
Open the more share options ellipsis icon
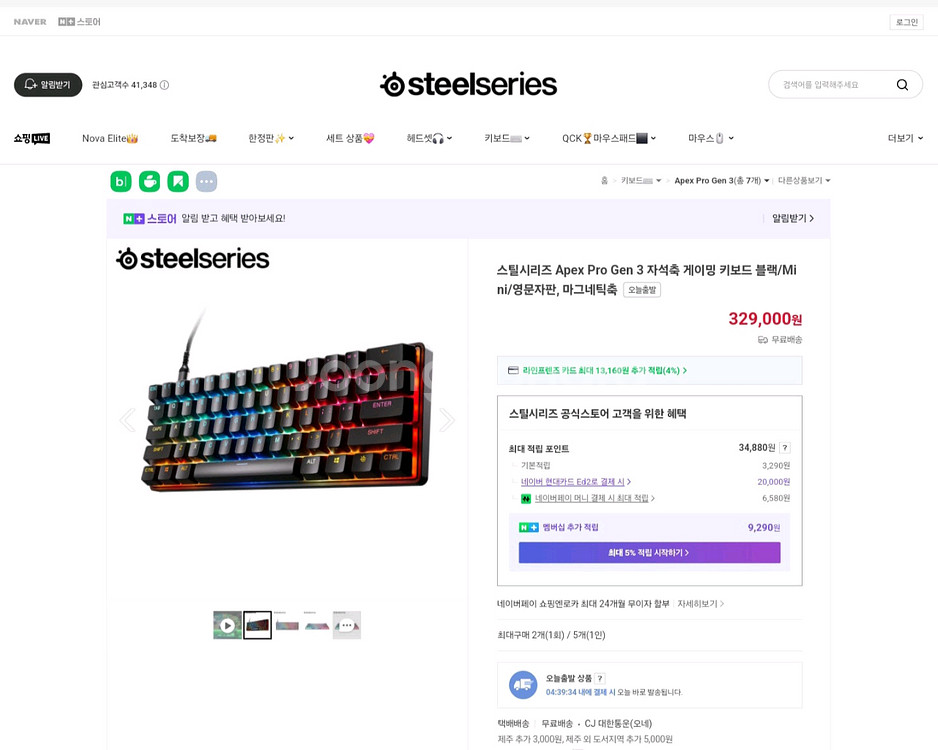[207, 181]
